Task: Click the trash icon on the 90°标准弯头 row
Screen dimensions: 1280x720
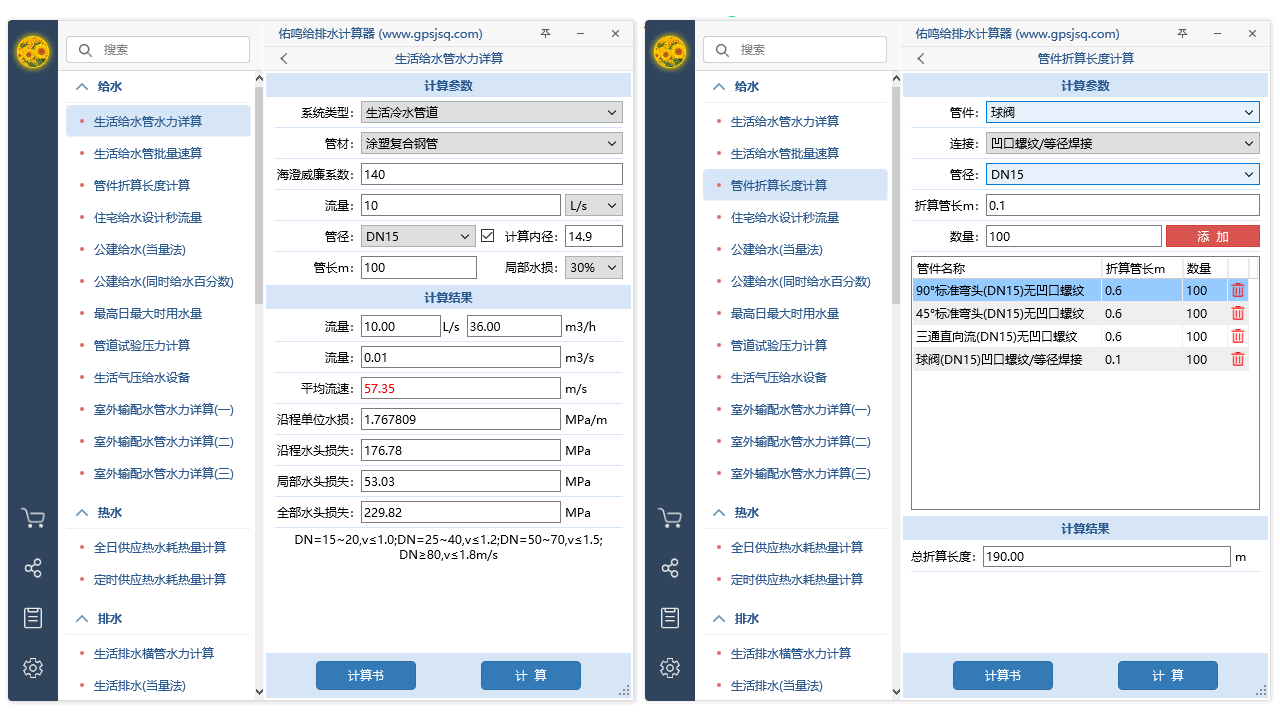Action: tap(1238, 289)
